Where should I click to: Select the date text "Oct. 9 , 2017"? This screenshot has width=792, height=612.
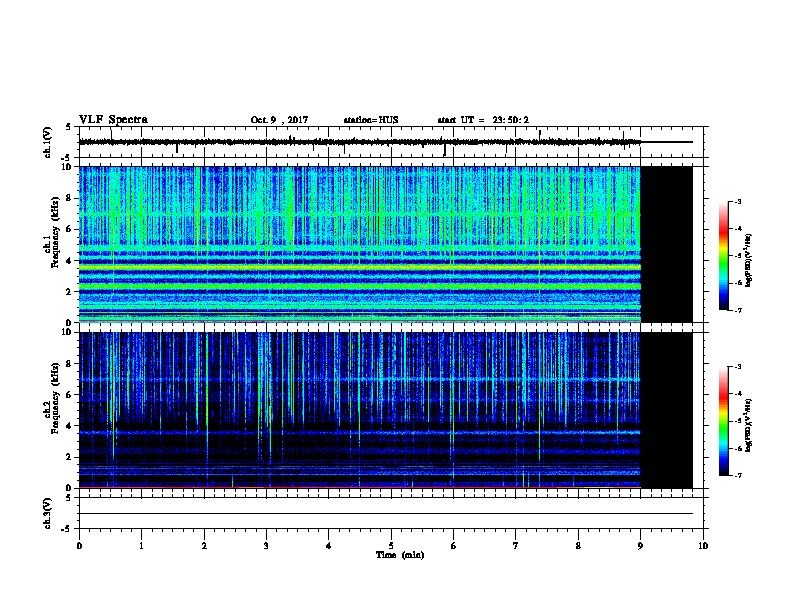point(279,120)
